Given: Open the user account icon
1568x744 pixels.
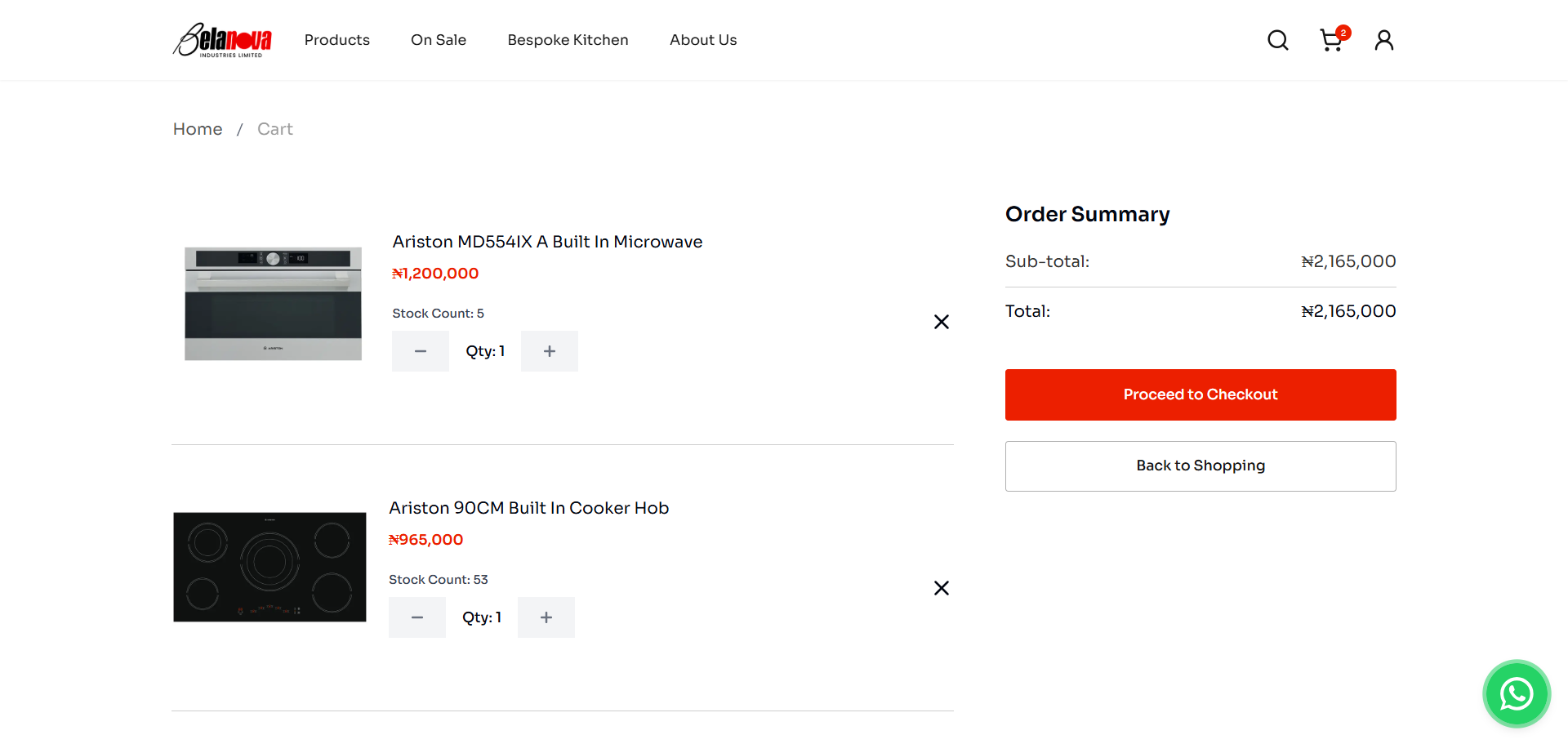Looking at the screenshot, I should [1383, 40].
